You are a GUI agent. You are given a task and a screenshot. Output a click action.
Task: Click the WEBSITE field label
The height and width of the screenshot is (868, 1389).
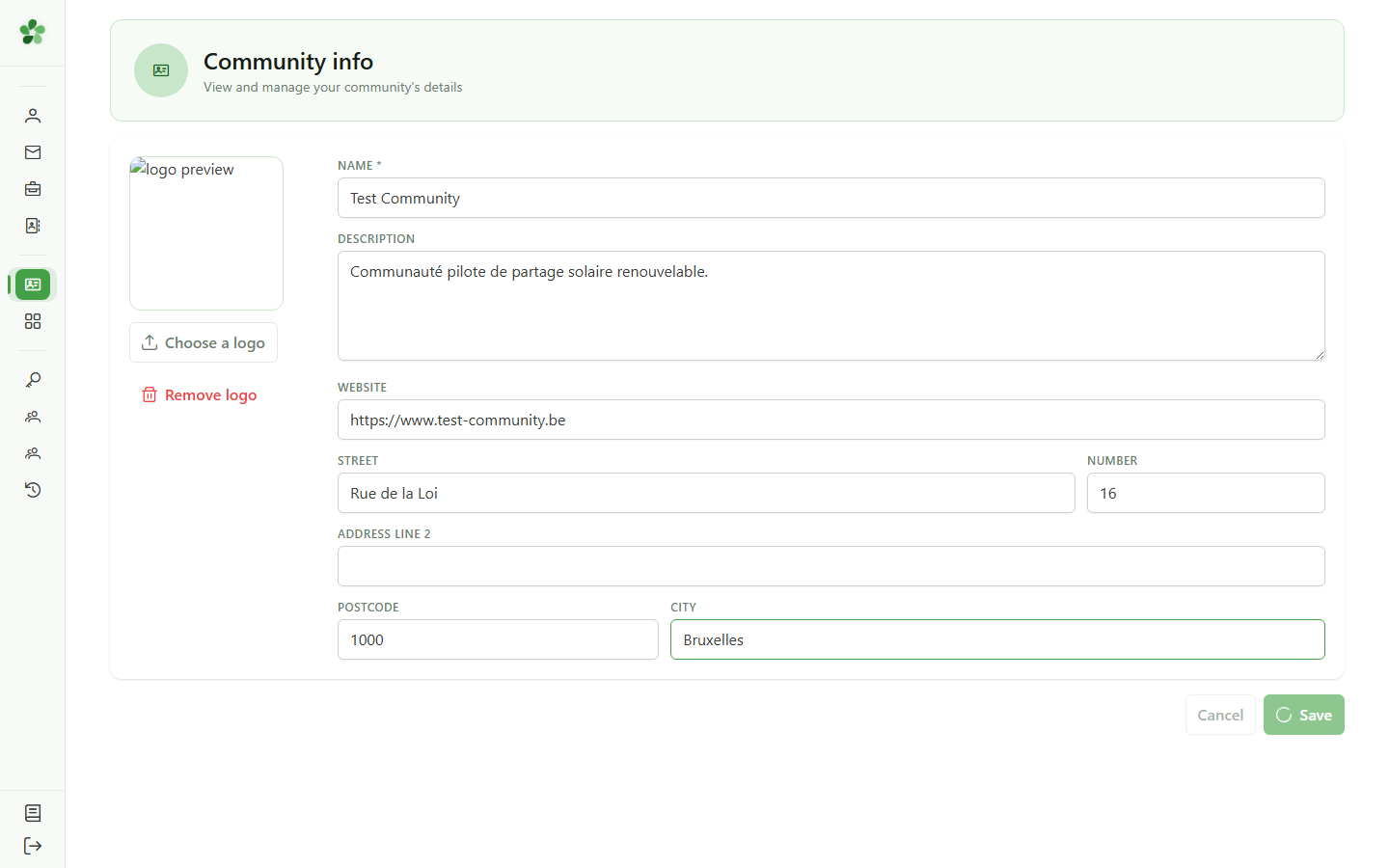(x=362, y=388)
